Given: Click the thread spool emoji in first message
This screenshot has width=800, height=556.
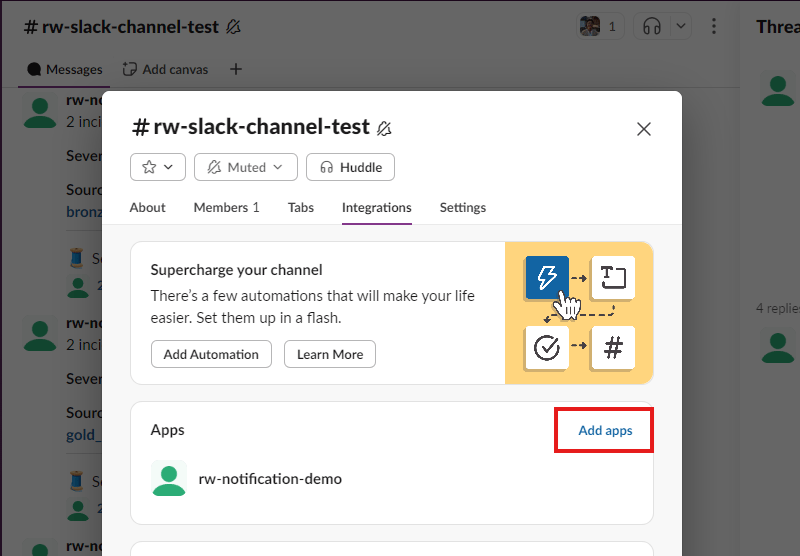Looking at the screenshot, I should (x=77, y=258).
